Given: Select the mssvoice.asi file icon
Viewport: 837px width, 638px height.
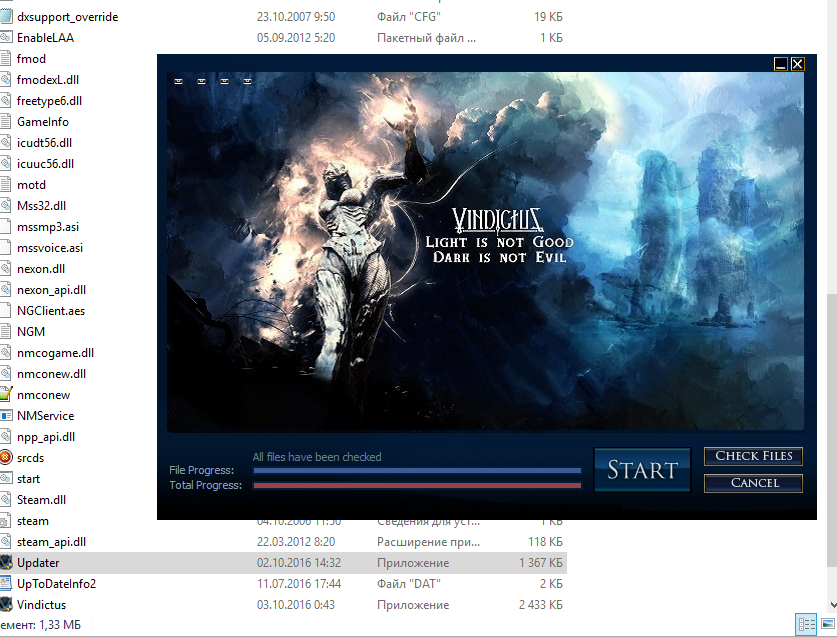Looking at the screenshot, I should pos(6,248).
